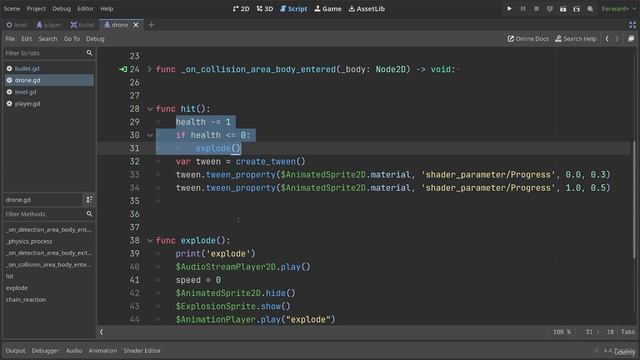The height and width of the screenshot is (360, 640).
Task: Open script editor Search menu
Action: pyautogui.click(x=48, y=39)
